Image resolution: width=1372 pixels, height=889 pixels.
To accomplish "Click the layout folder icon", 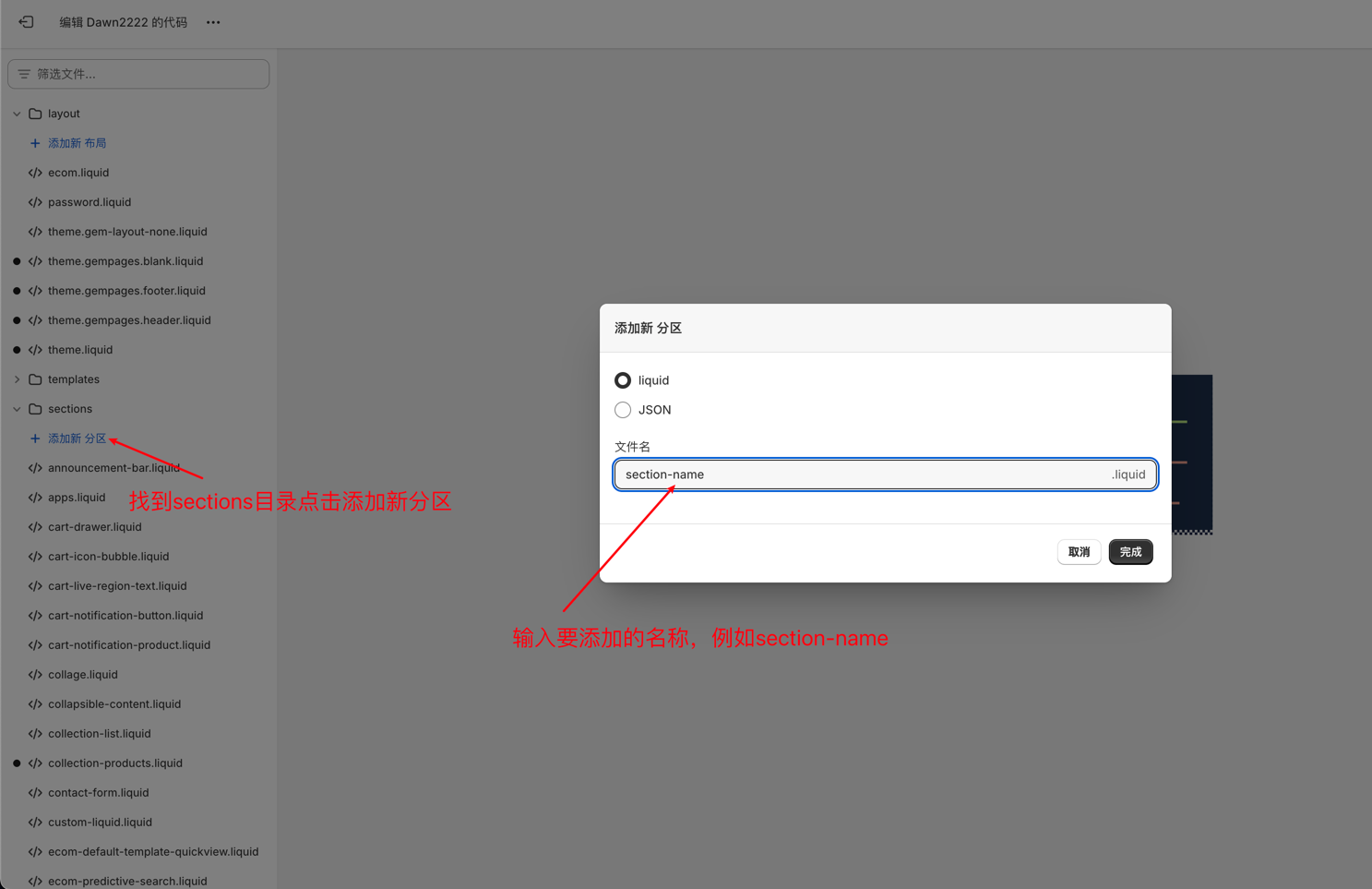I will click(x=35, y=114).
